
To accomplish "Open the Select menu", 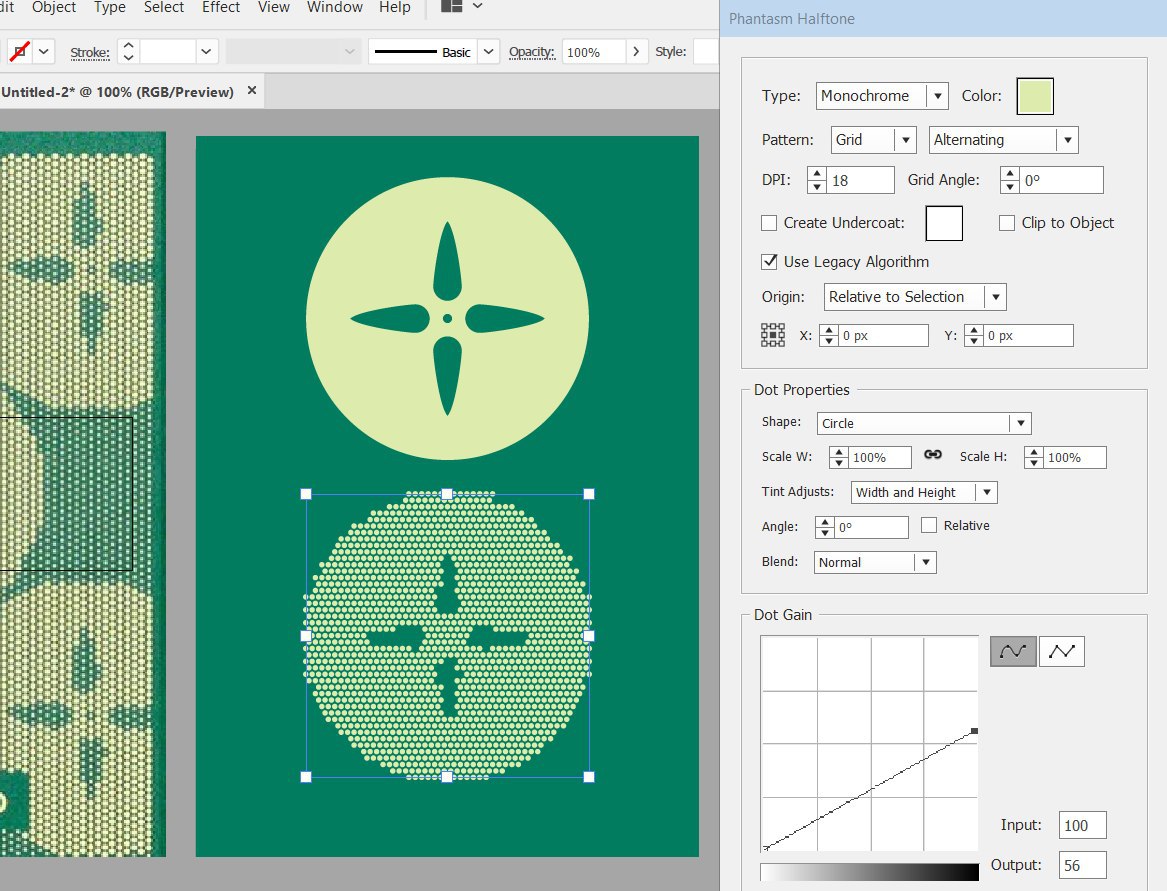I will pyautogui.click(x=164, y=7).
